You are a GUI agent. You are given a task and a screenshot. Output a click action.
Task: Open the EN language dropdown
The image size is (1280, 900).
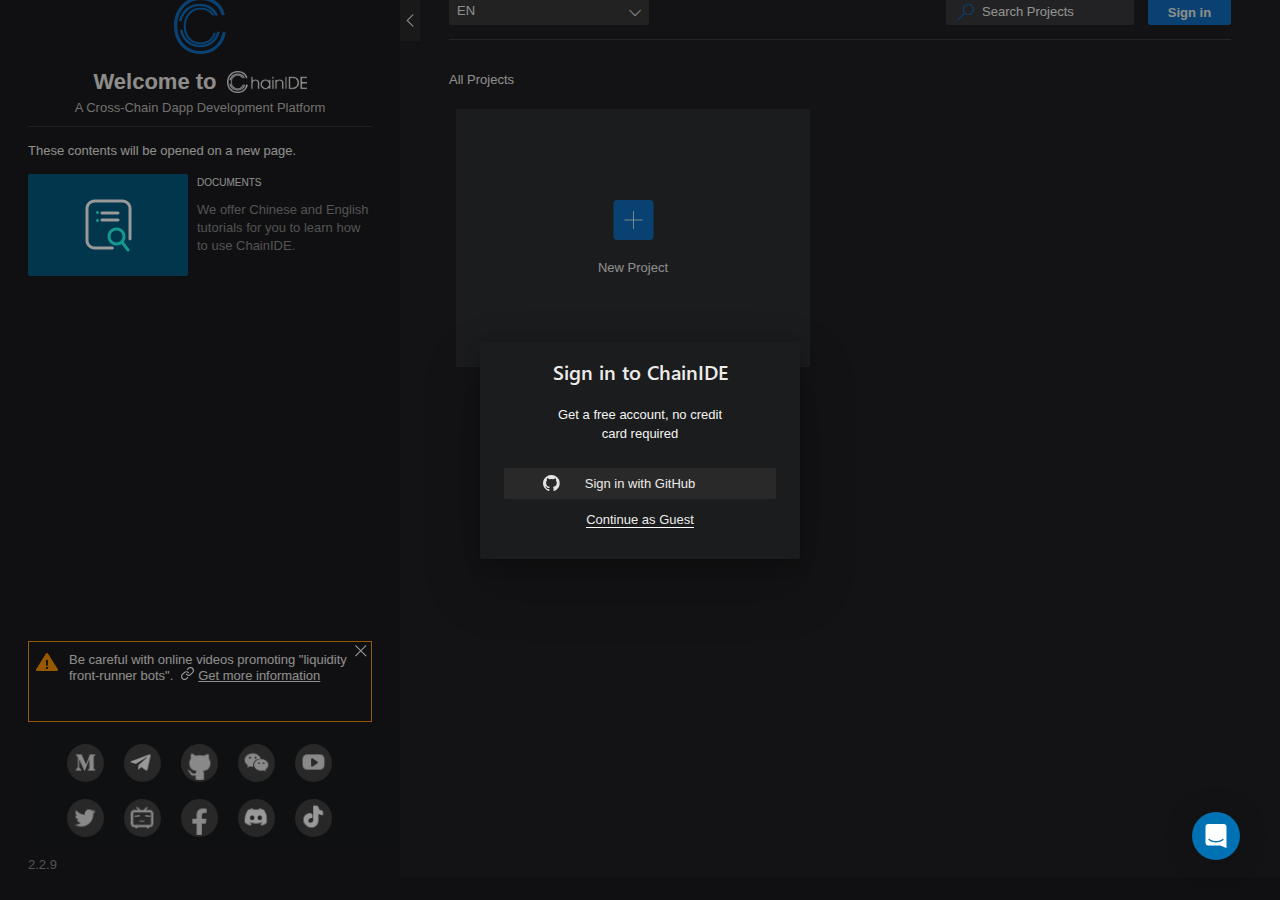549,12
